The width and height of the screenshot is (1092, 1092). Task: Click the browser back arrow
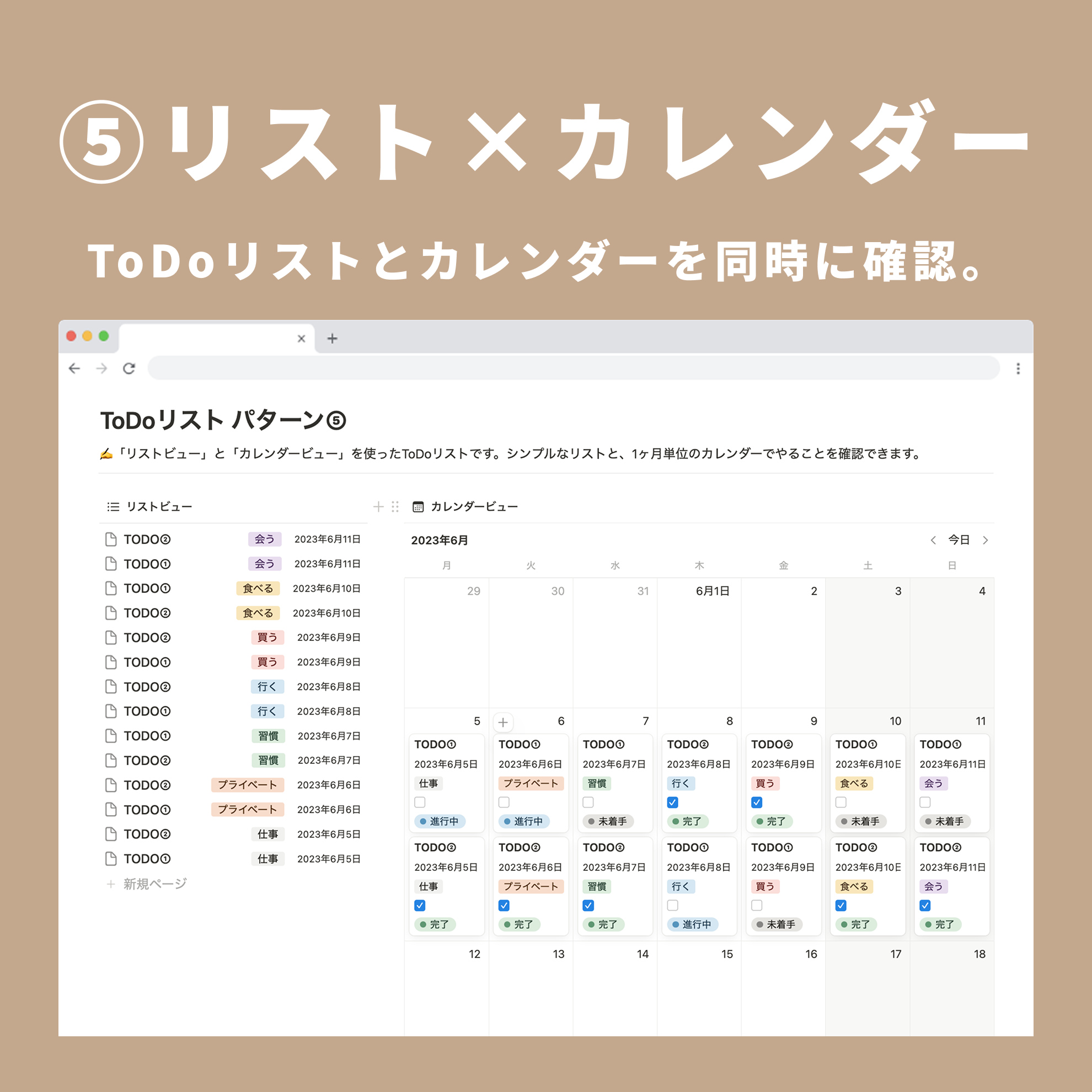click(x=74, y=368)
